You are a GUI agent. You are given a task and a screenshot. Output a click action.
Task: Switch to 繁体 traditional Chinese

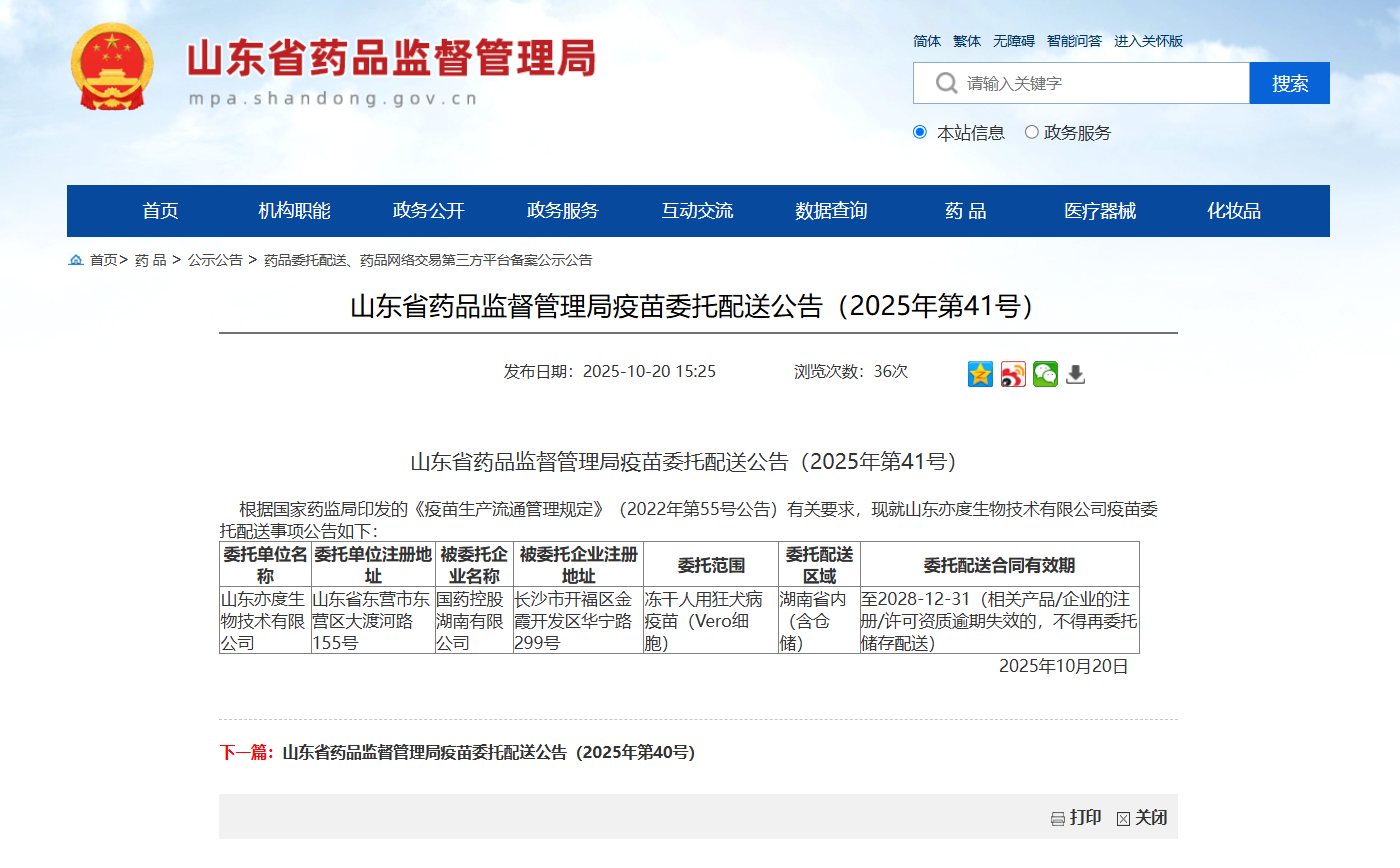966,41
